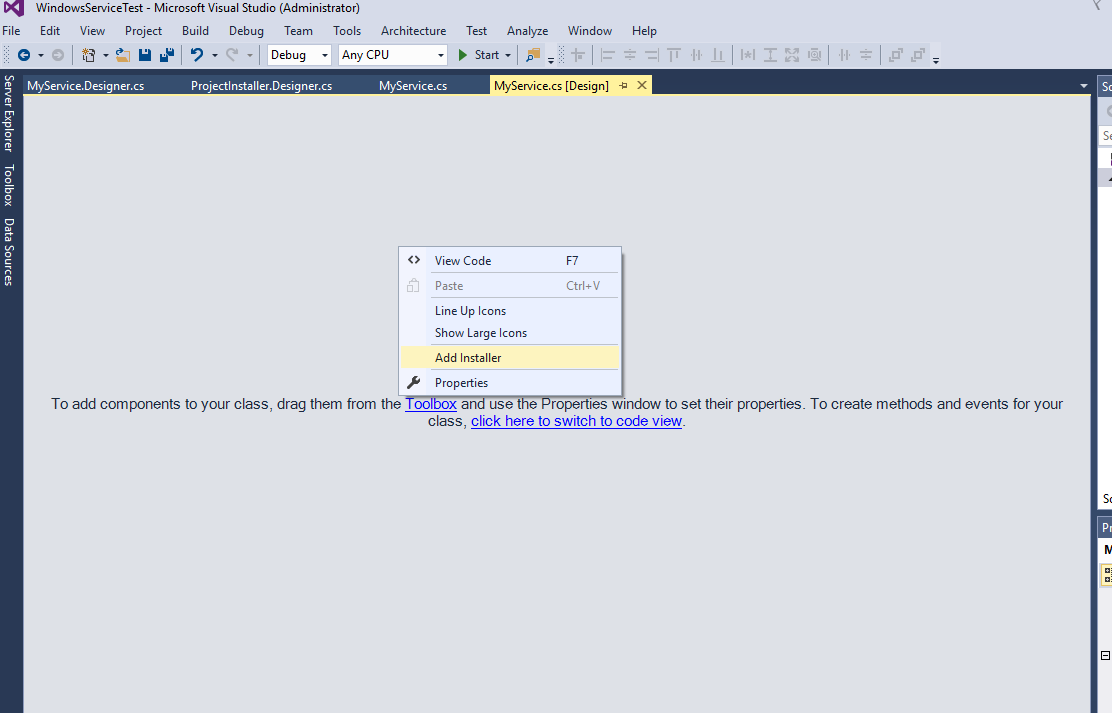This screenshot has height=717, width=1119.
Task: Click the green Start debugging button
Action: (478, 55)
